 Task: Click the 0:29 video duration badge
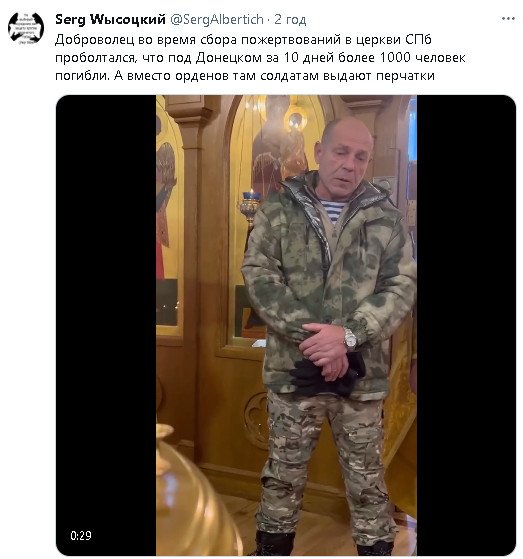point(81,535)
